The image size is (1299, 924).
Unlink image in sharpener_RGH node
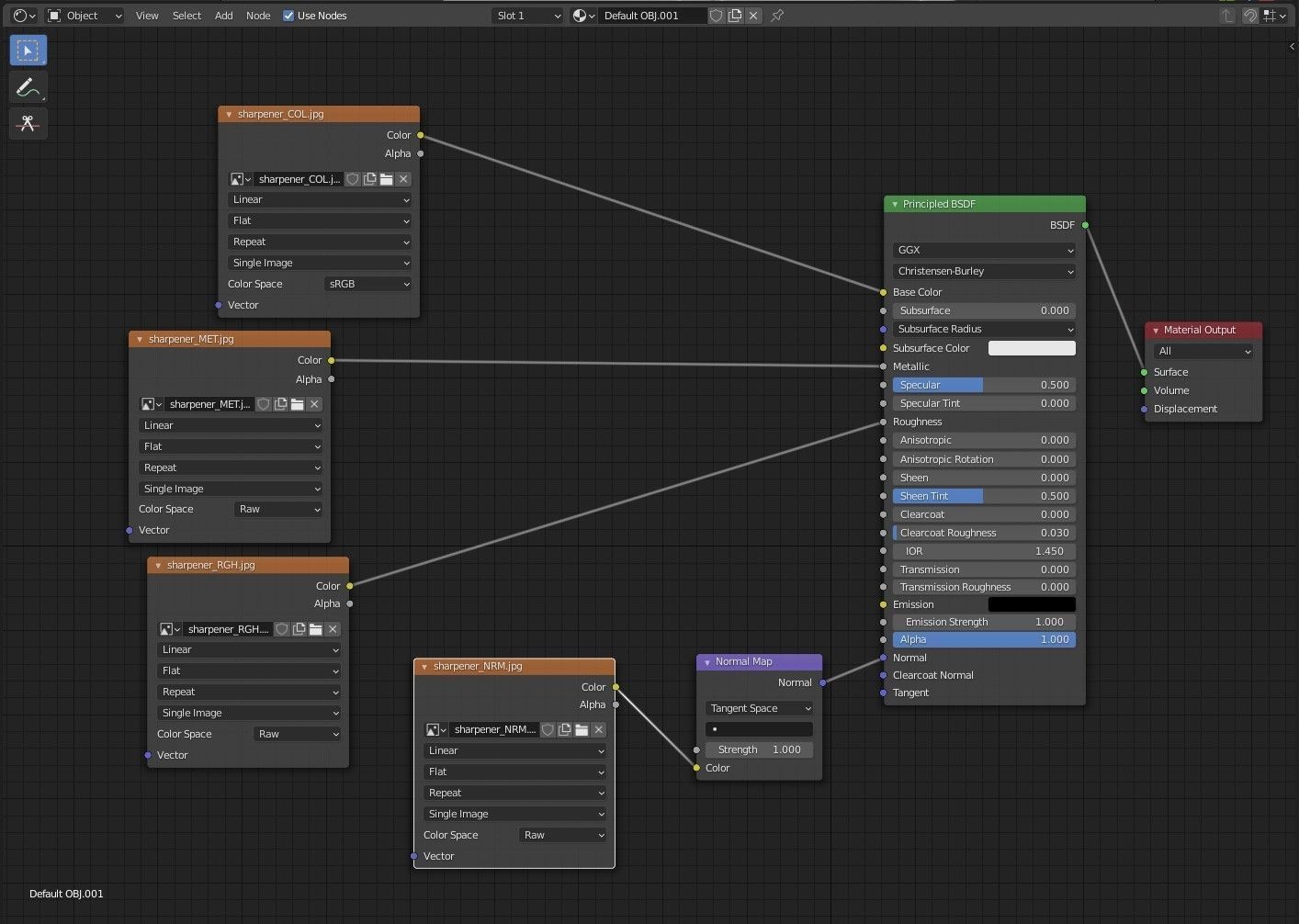[333, 629]
